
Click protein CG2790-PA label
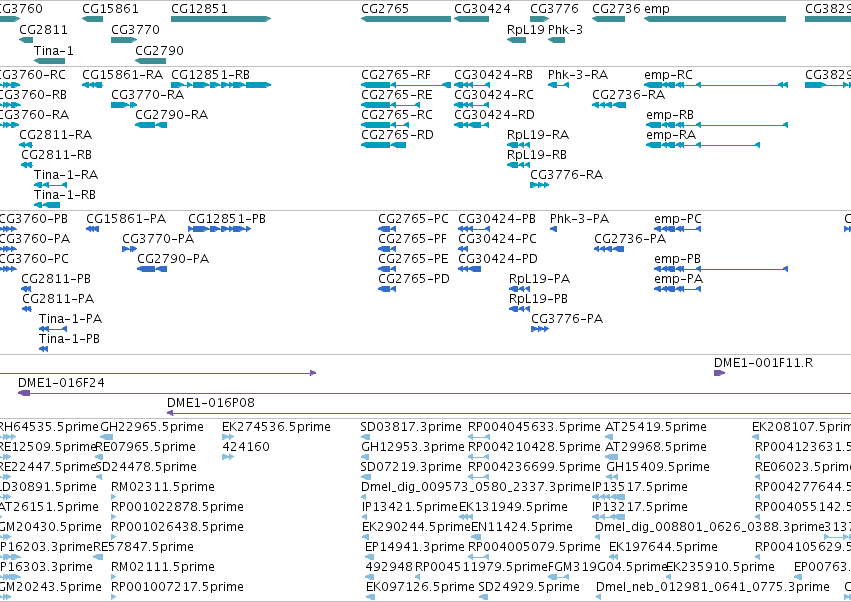tap(173, 259)
